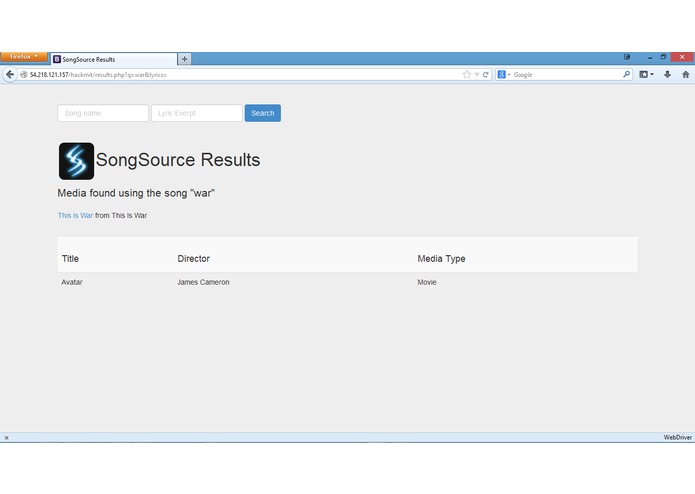Bookmark this page with the star icon
695x494 pixels.
pyautogui.click(x=466, y=74)
